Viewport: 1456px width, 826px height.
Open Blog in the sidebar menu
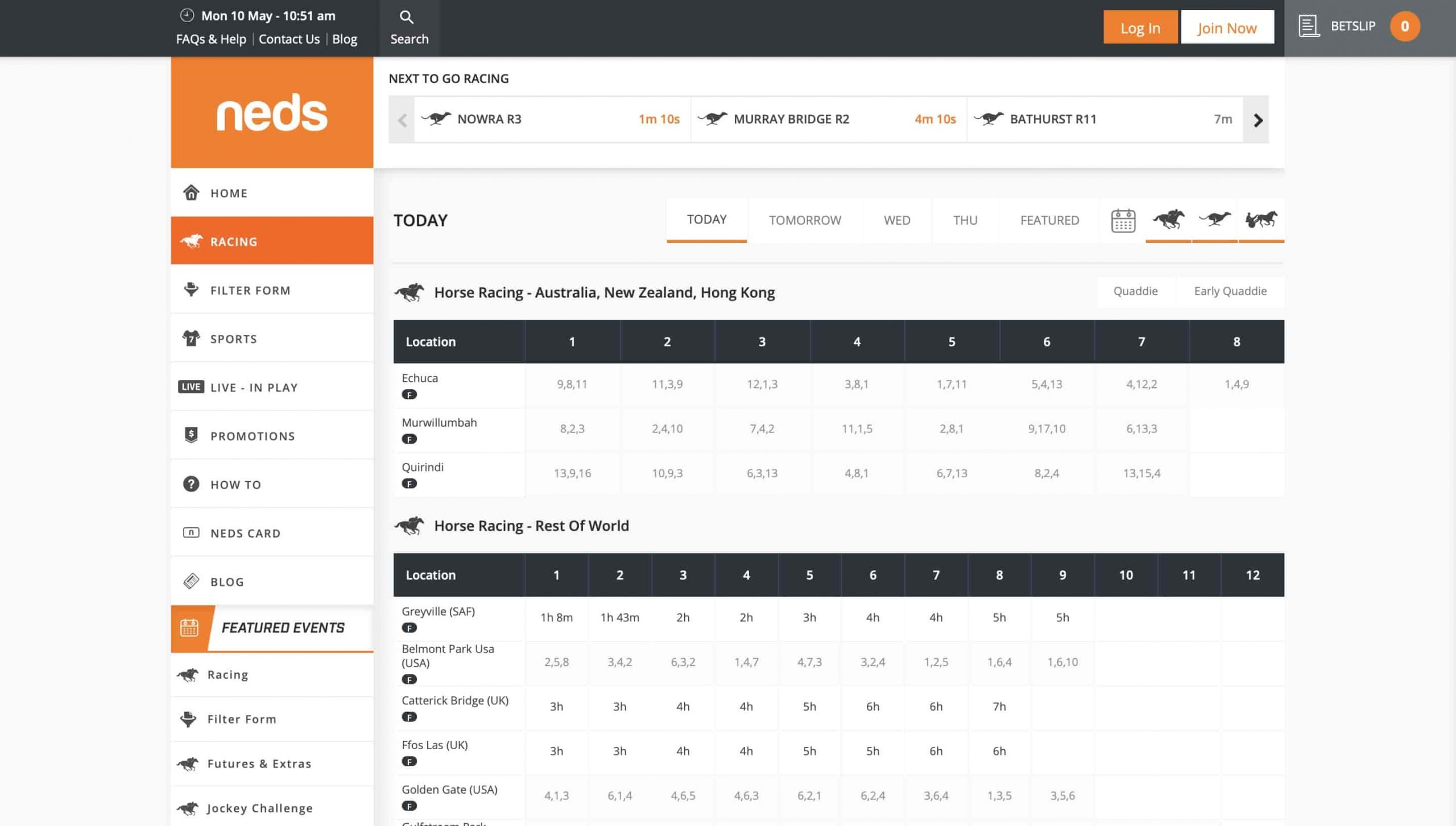(x=272, y=581)
